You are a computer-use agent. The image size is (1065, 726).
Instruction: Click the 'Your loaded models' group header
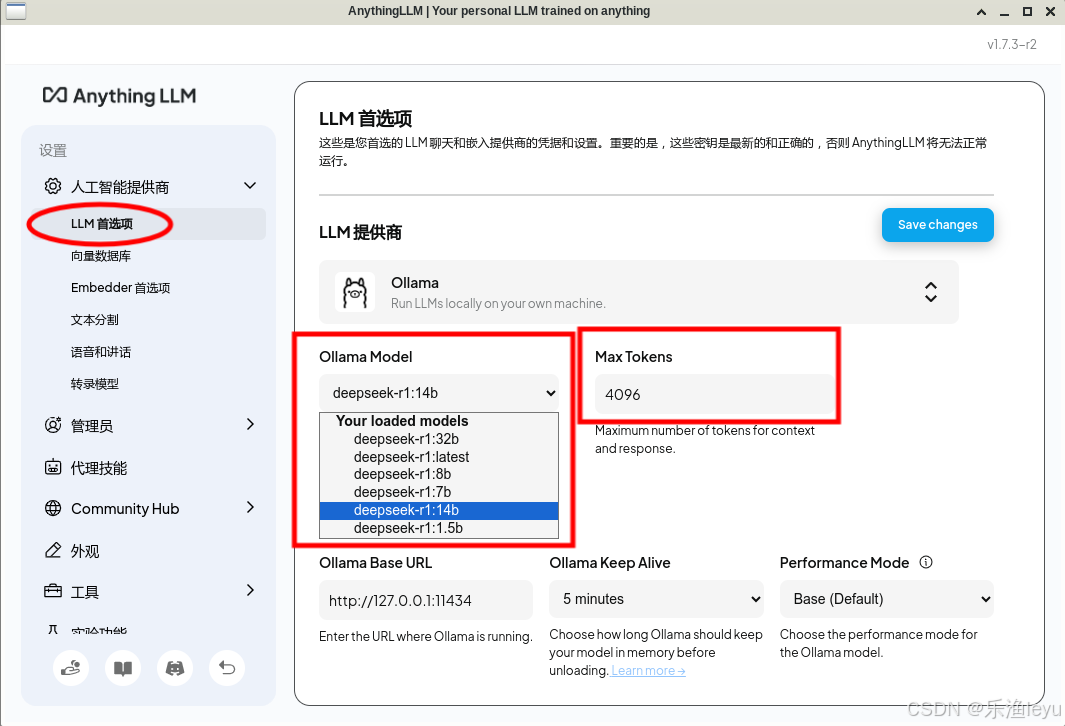coord(402,421)
